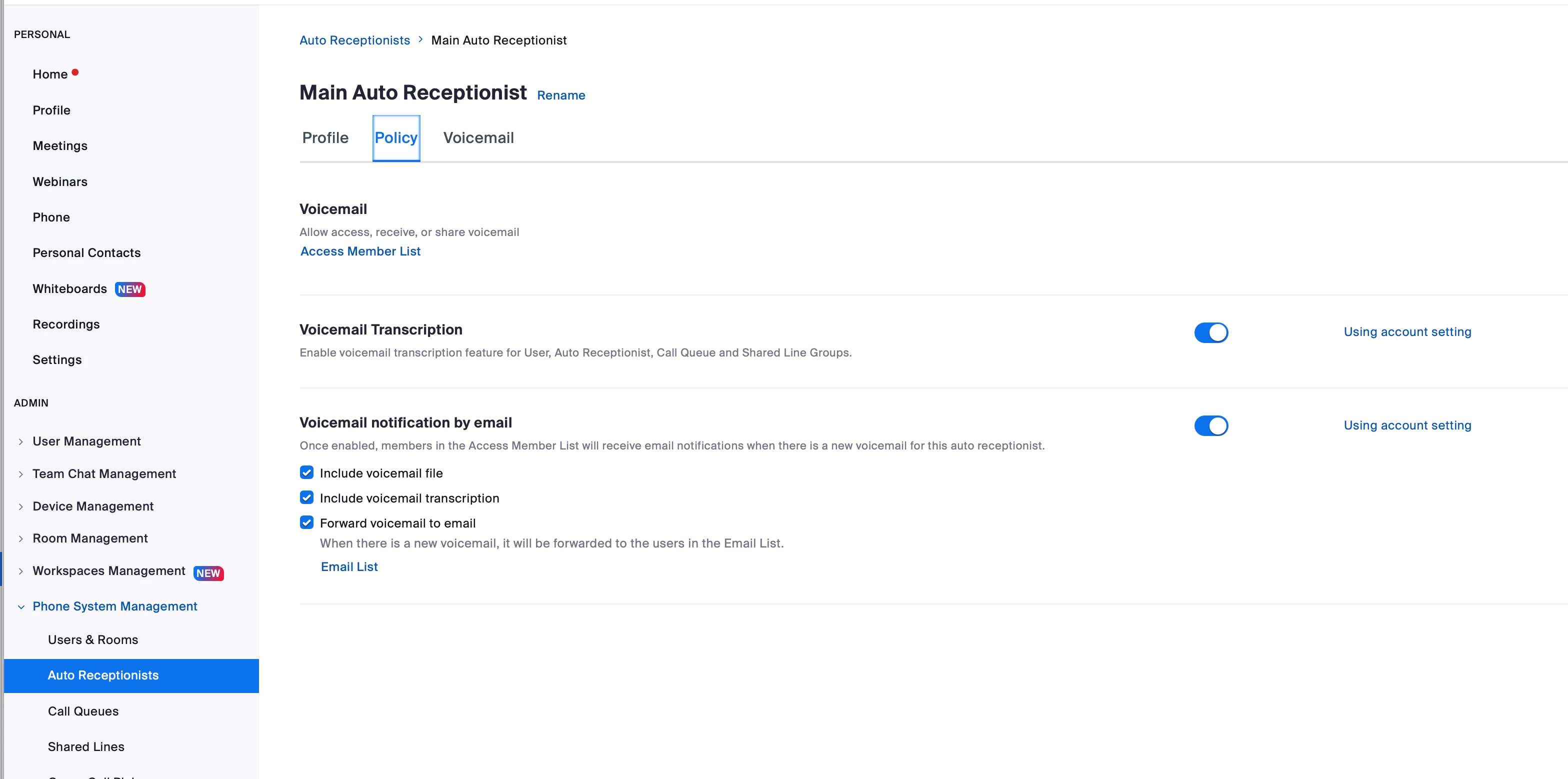This screenshot has width=1568, height=779.
Task: Uncheck Include voicemail transcription checkbox
Action: pos(307,497)
